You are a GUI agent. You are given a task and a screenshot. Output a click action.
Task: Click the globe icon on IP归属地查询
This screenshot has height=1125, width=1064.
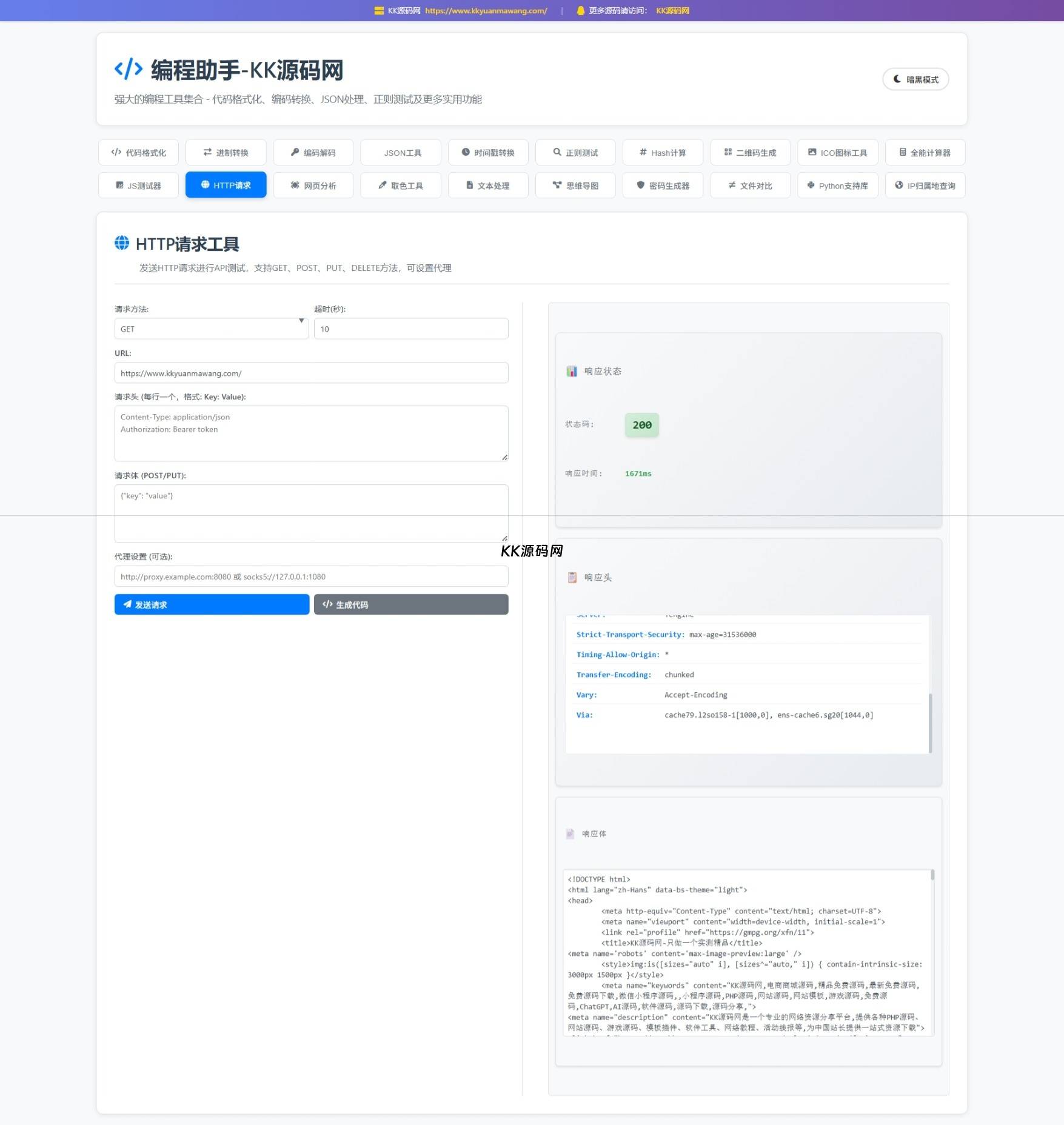pyautogui.click(x=899, y=185)
